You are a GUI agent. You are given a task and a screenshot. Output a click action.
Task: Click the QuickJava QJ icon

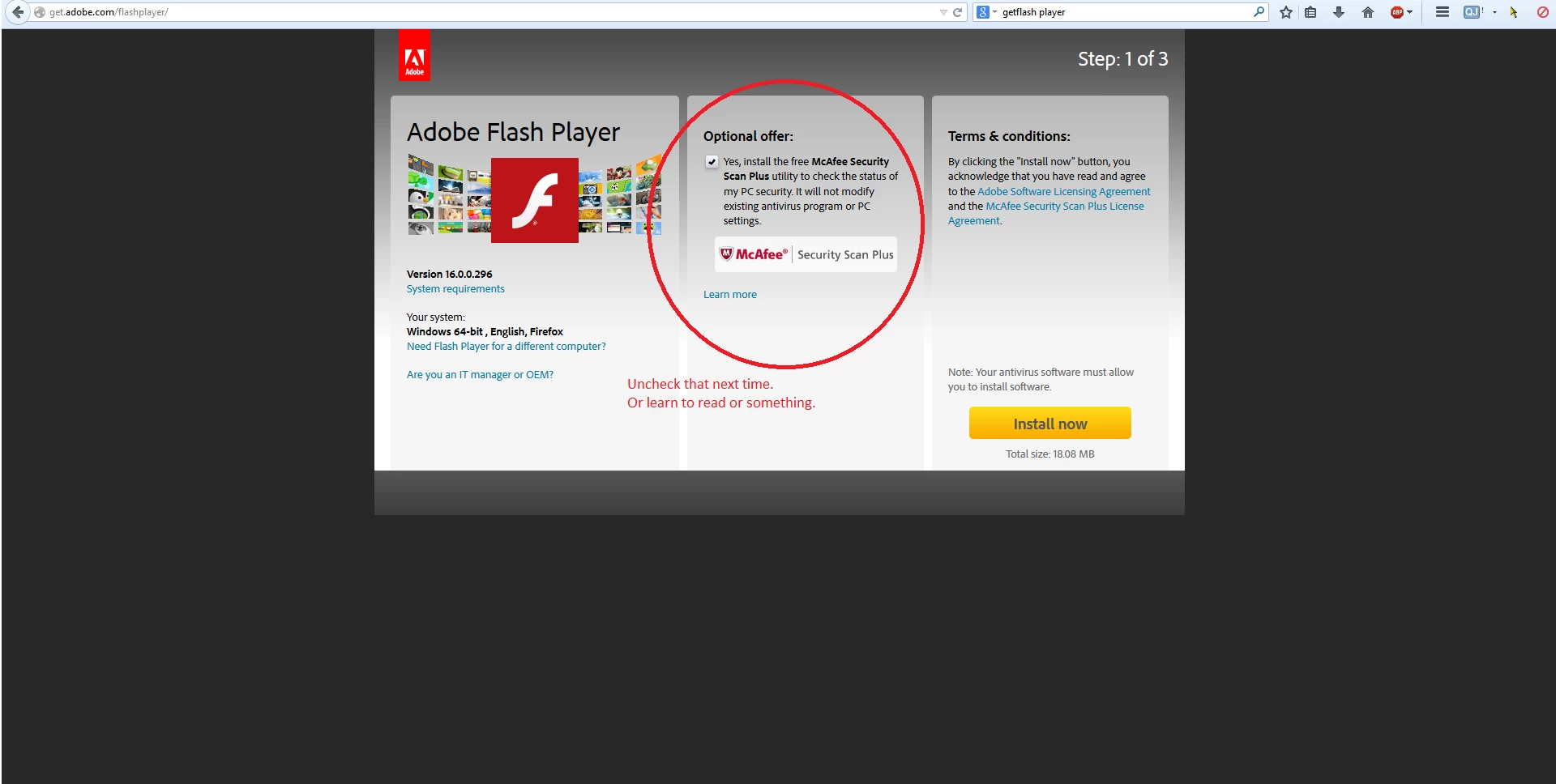[x=1473, y=12]
